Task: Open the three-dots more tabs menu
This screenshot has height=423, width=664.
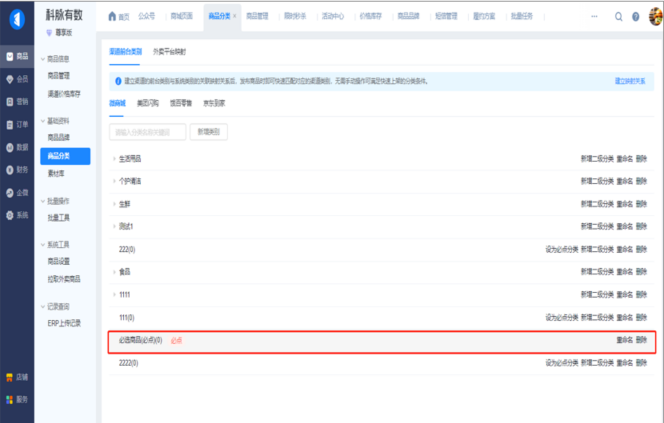Action: coord(594,17)
